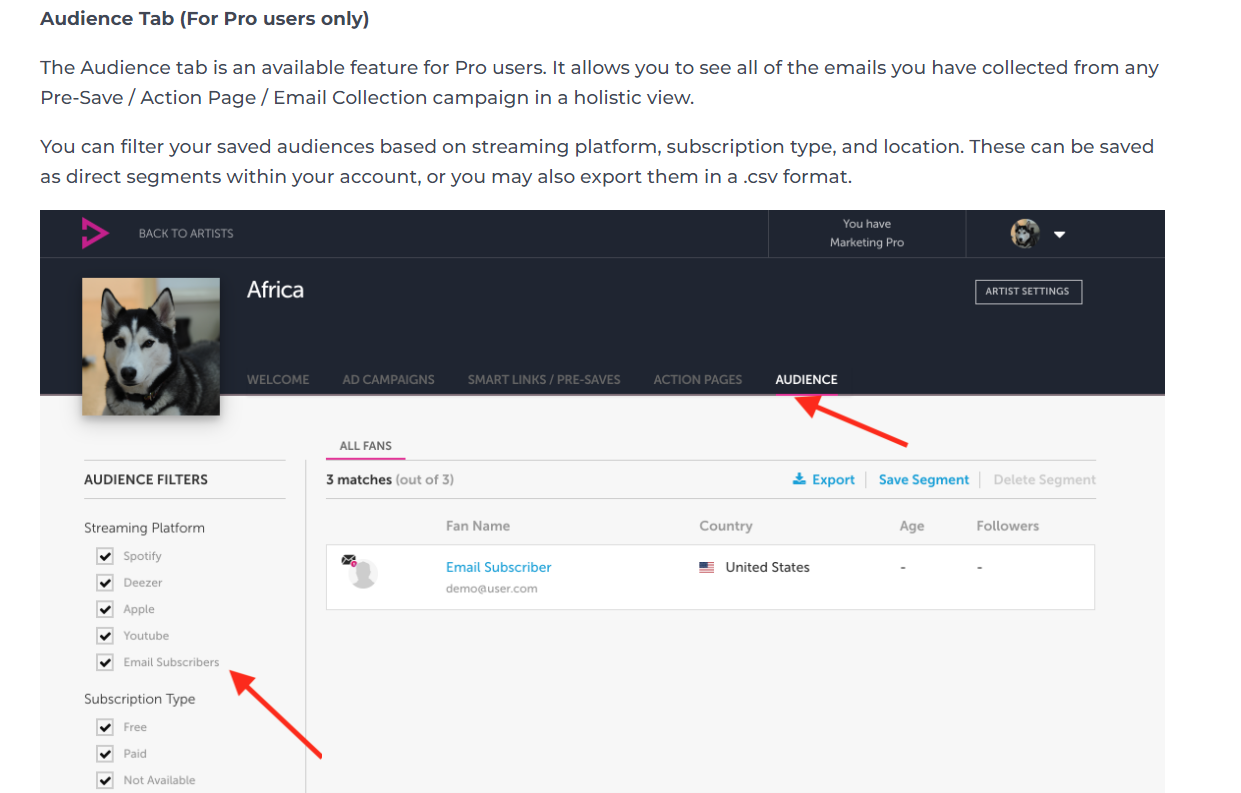Switch to the Ad Campaigns tab
This screenshot has width=1241, height=793.
coord(388,380)
